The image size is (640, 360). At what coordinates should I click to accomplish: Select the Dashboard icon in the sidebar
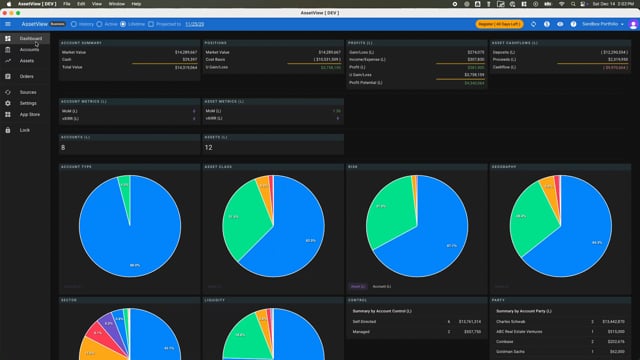coord(8,38)
